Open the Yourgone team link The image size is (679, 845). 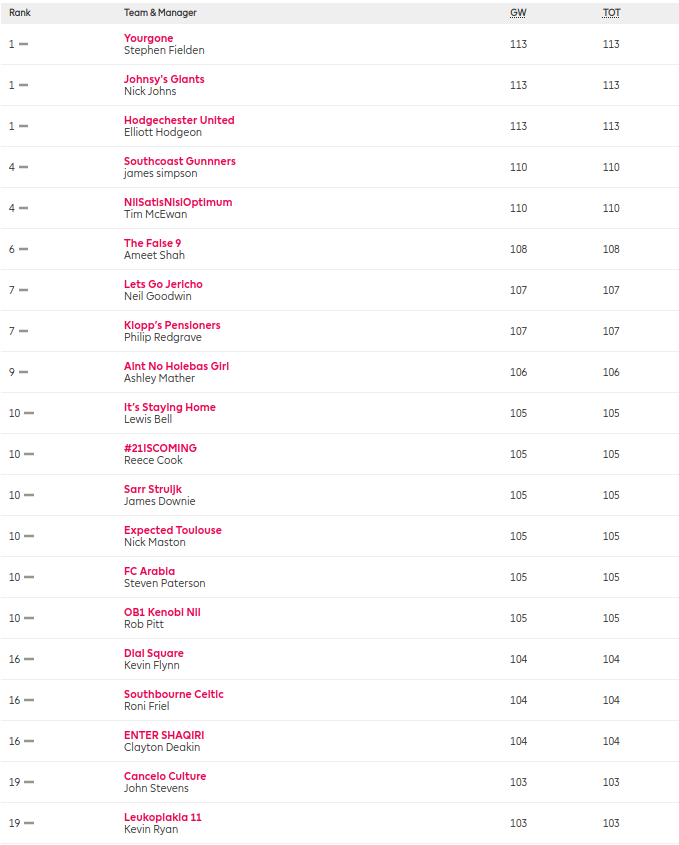point(148,38)
